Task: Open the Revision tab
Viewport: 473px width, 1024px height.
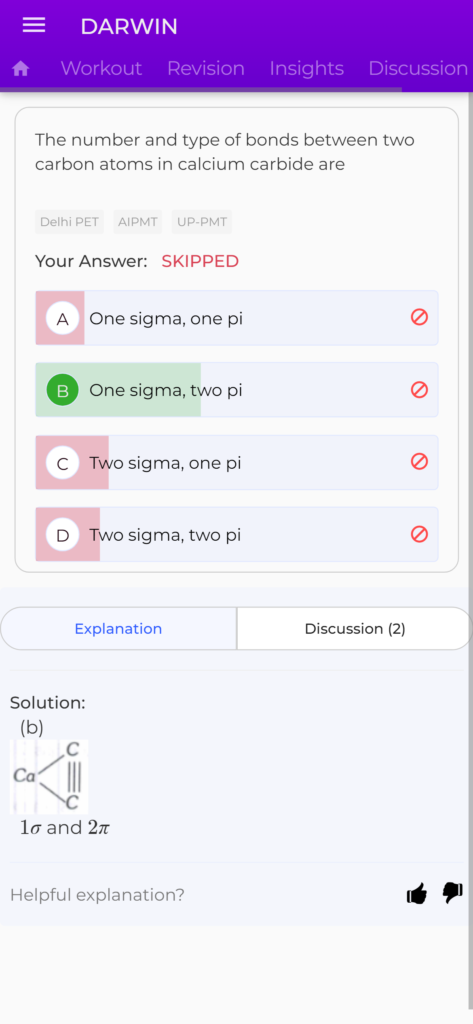Action: pos(206,69)
